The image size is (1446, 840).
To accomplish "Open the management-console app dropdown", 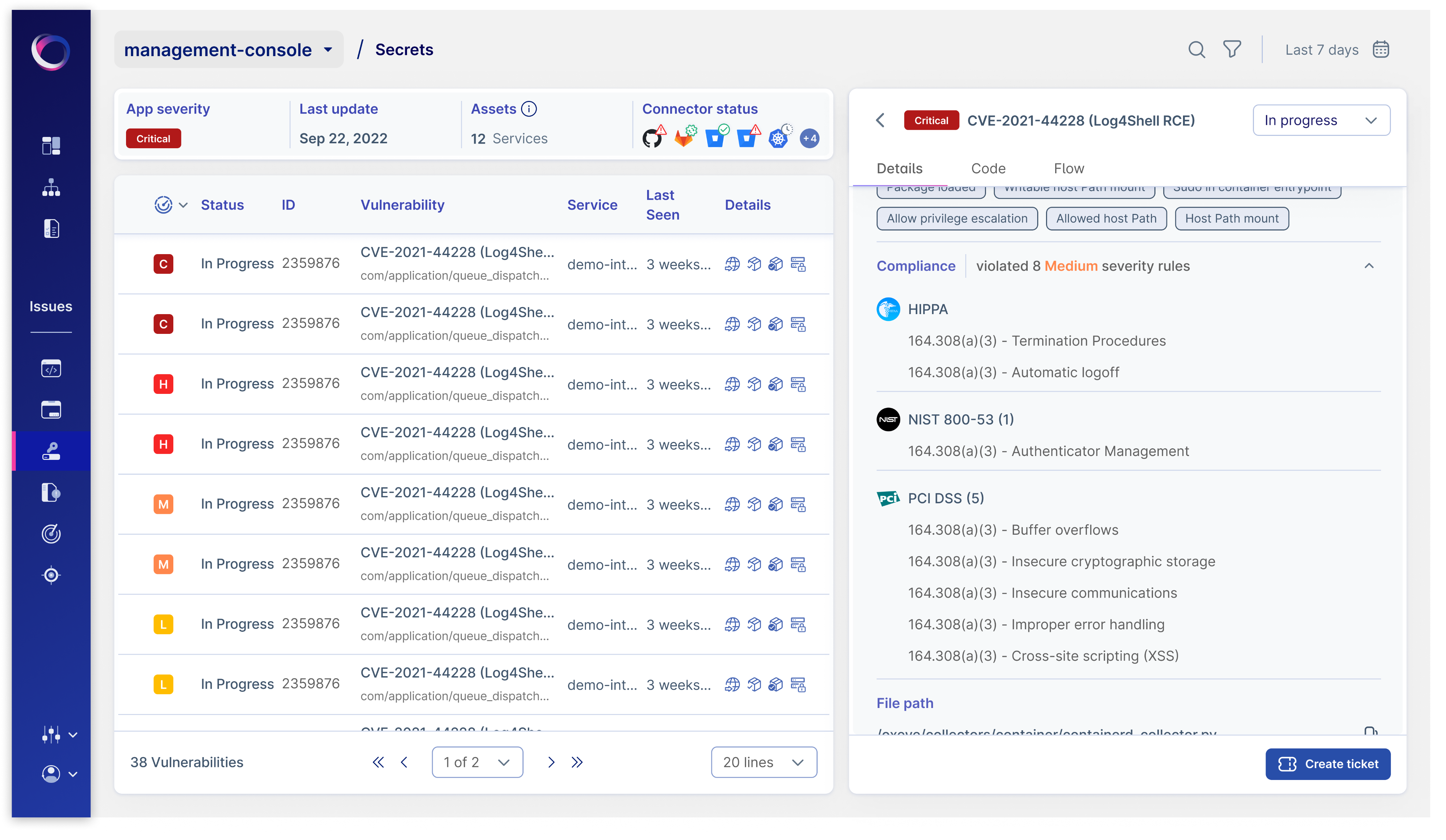I will point(228,50).
